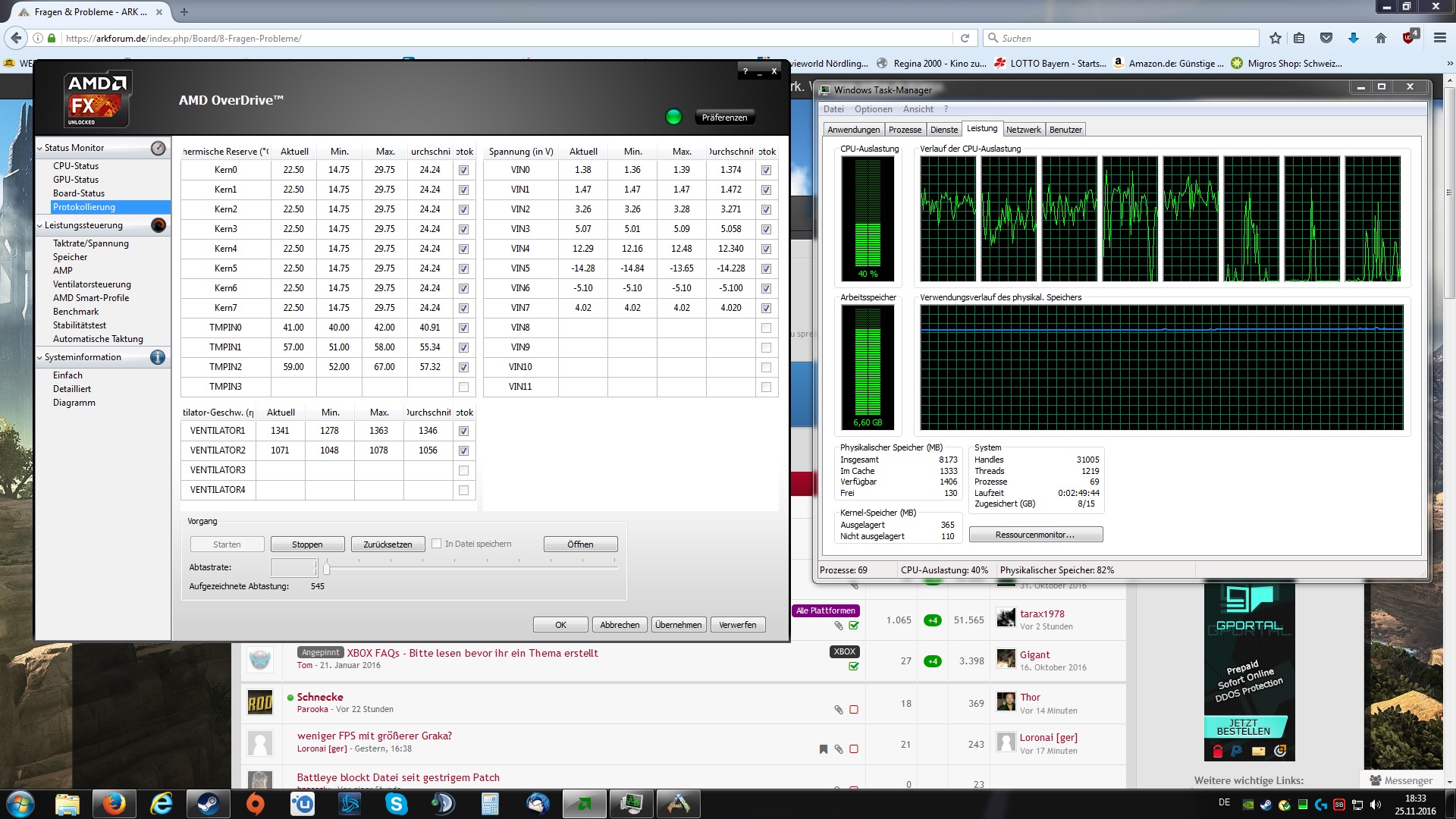Go to Firefox home page
This screenshot has height=819, width=1456.
[x=1381, y=38]
